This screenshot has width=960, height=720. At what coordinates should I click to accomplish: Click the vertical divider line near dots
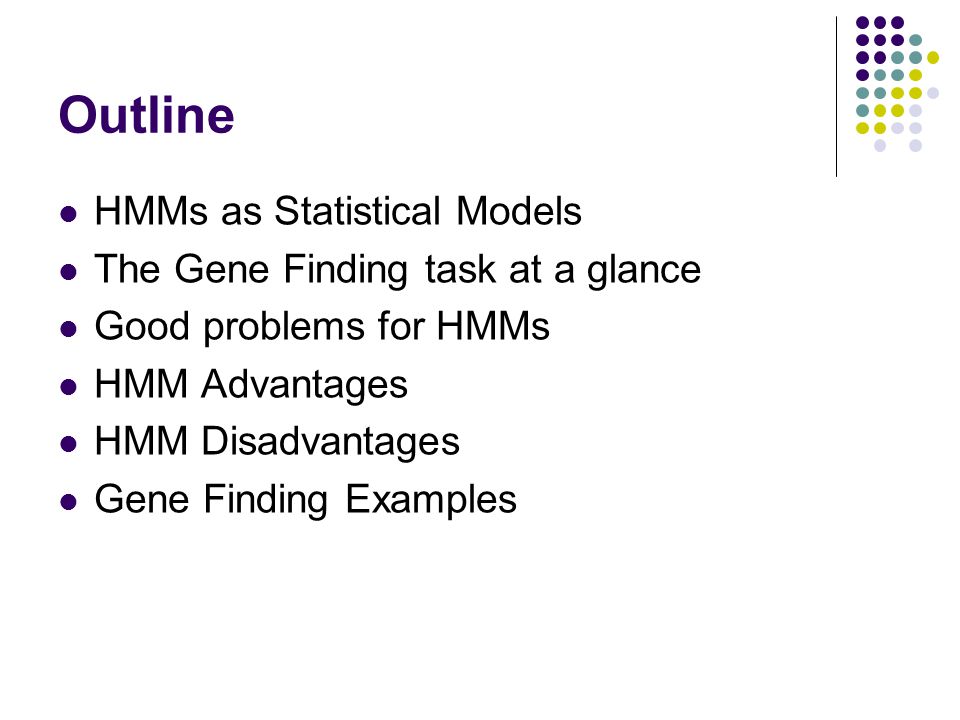[x=836, y=97]
